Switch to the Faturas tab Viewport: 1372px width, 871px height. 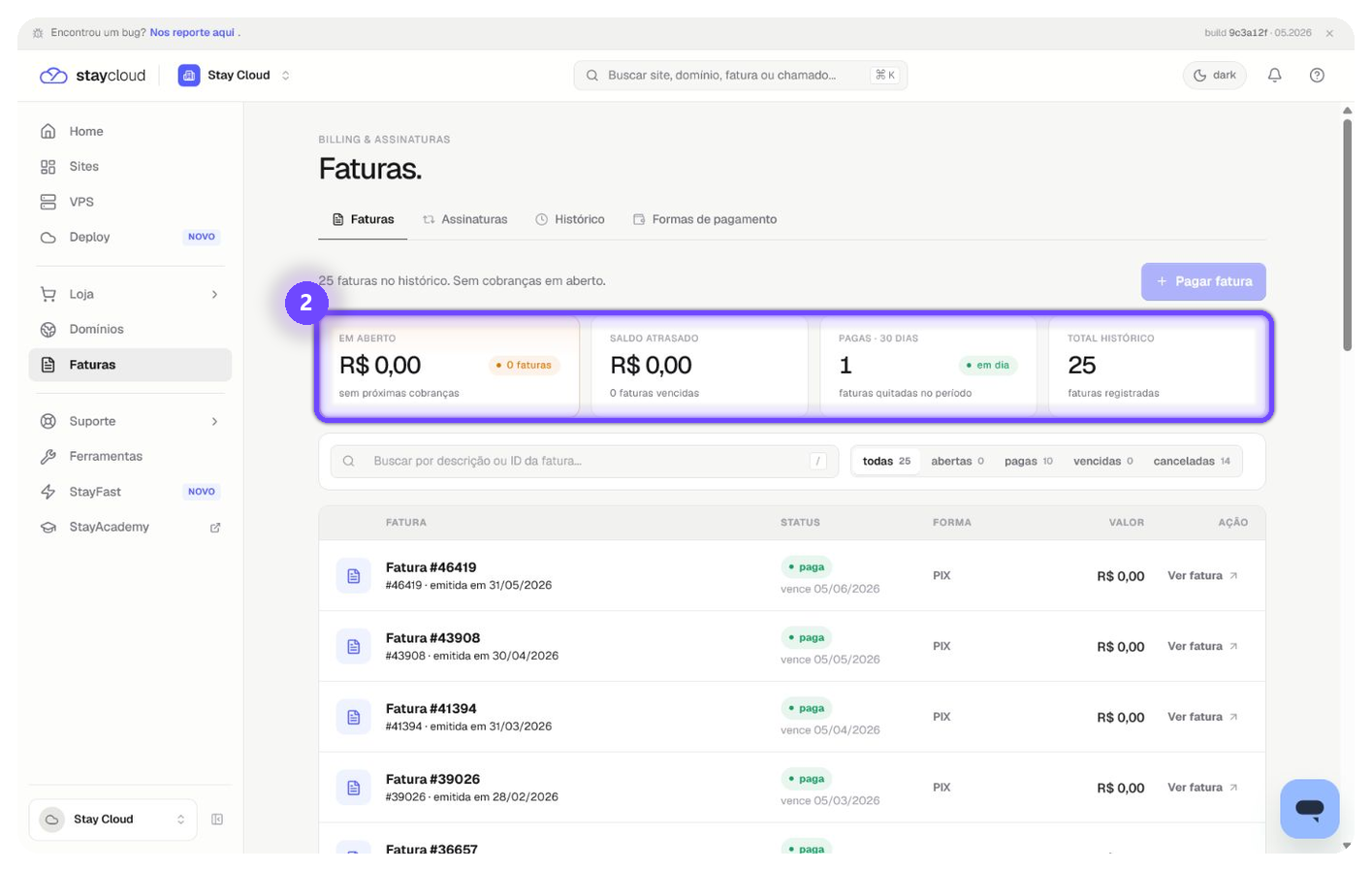point(363,219)
